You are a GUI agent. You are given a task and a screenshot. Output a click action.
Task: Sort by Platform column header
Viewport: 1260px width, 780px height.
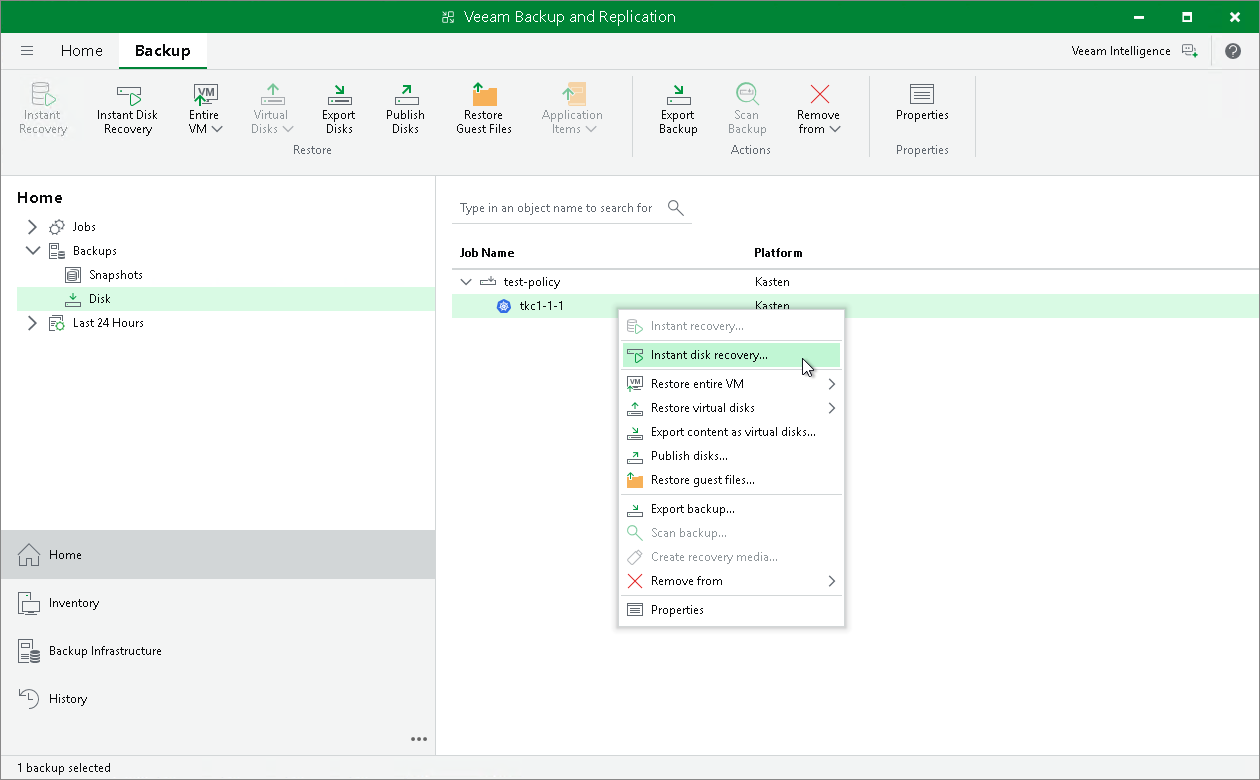(x=778, y=253)
